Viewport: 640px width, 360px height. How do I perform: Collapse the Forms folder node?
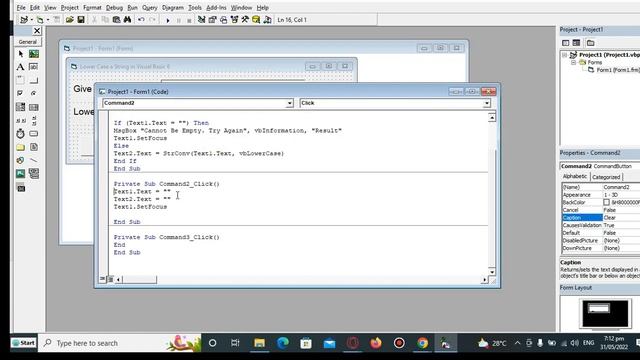tap(573, 62)
